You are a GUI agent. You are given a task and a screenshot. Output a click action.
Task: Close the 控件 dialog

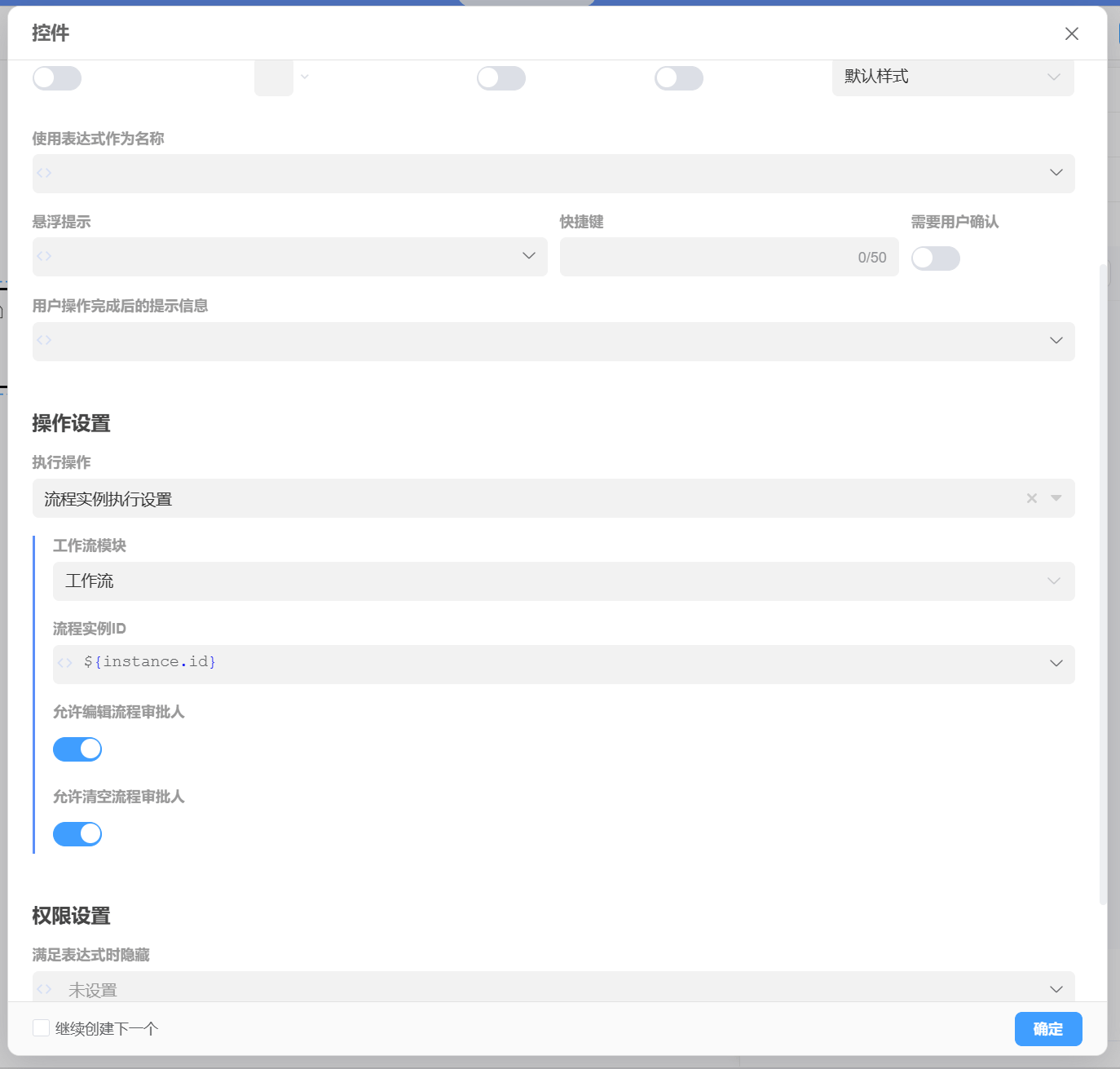pyautogui.click(x=1071, y=33)
